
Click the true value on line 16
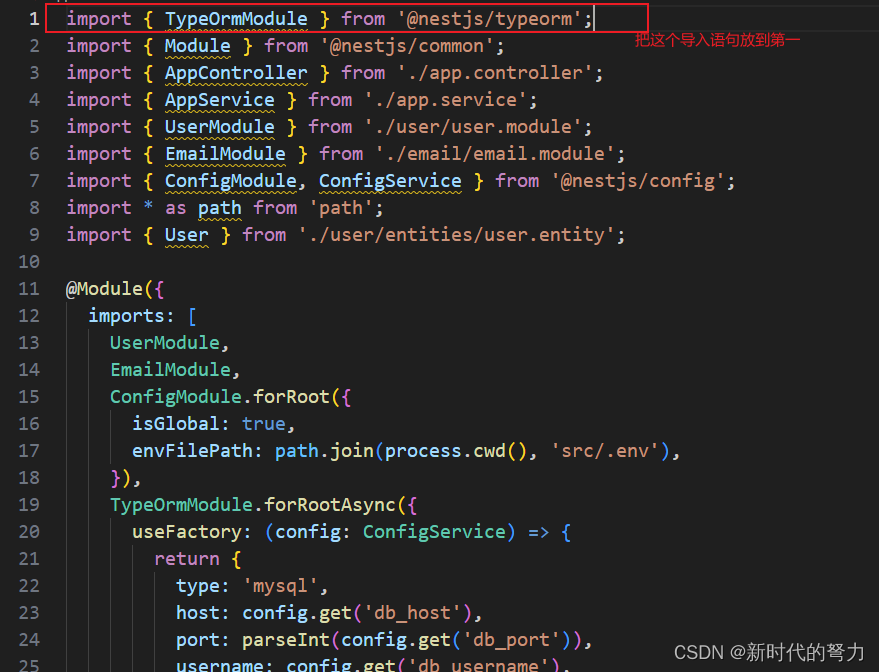264,423
